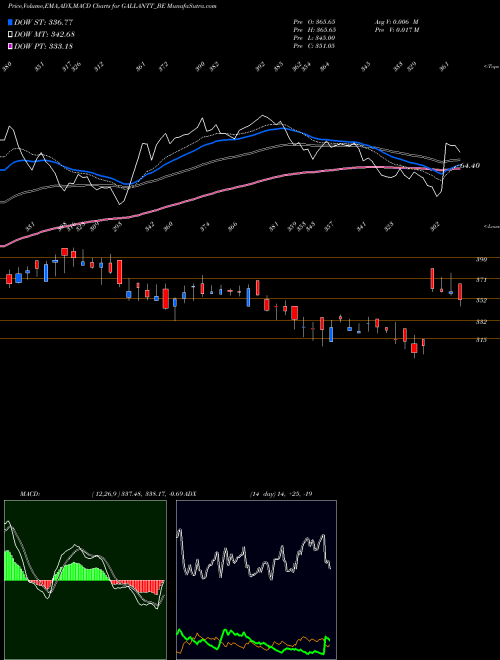Open the MACD histogram panel
Image resolution: width=500 pixels, height=660 pixels.
pos(85,580)
